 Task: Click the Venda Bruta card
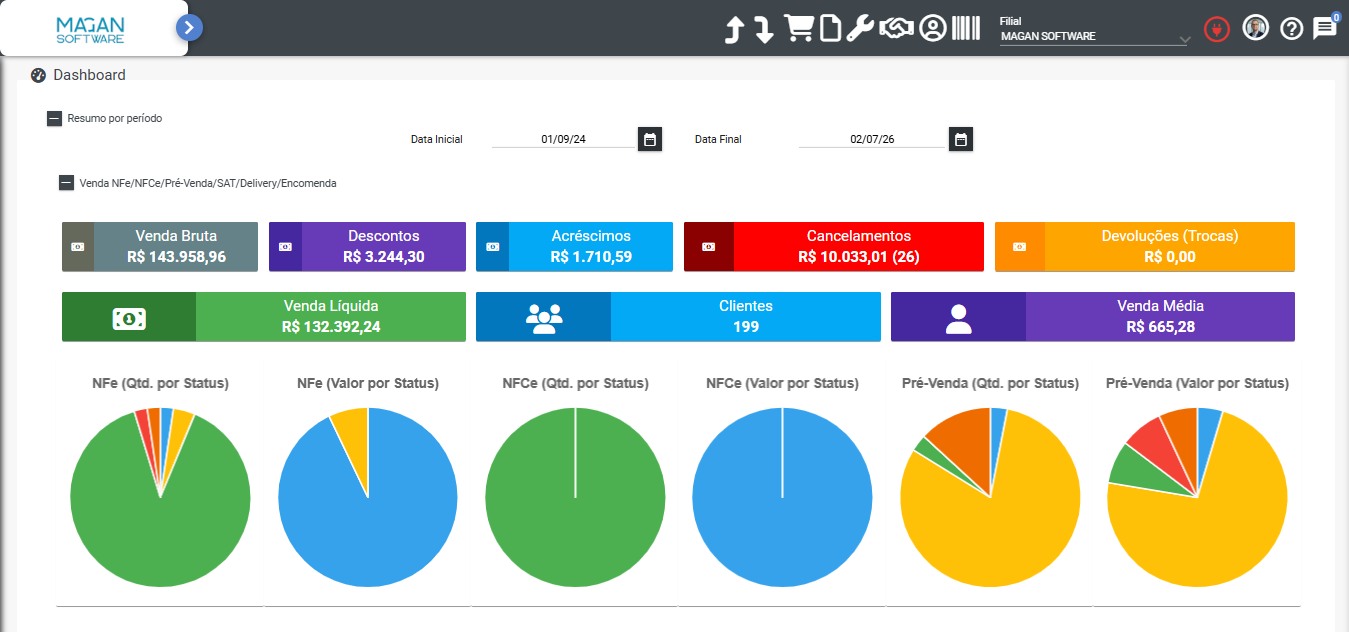pos(160,247)
